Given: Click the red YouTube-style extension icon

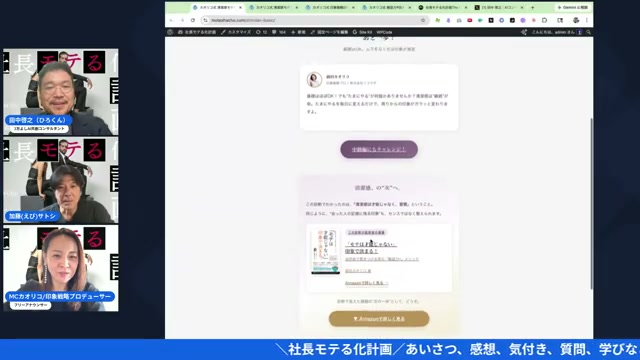Looking at the screenshot, I should pos(470,20).
